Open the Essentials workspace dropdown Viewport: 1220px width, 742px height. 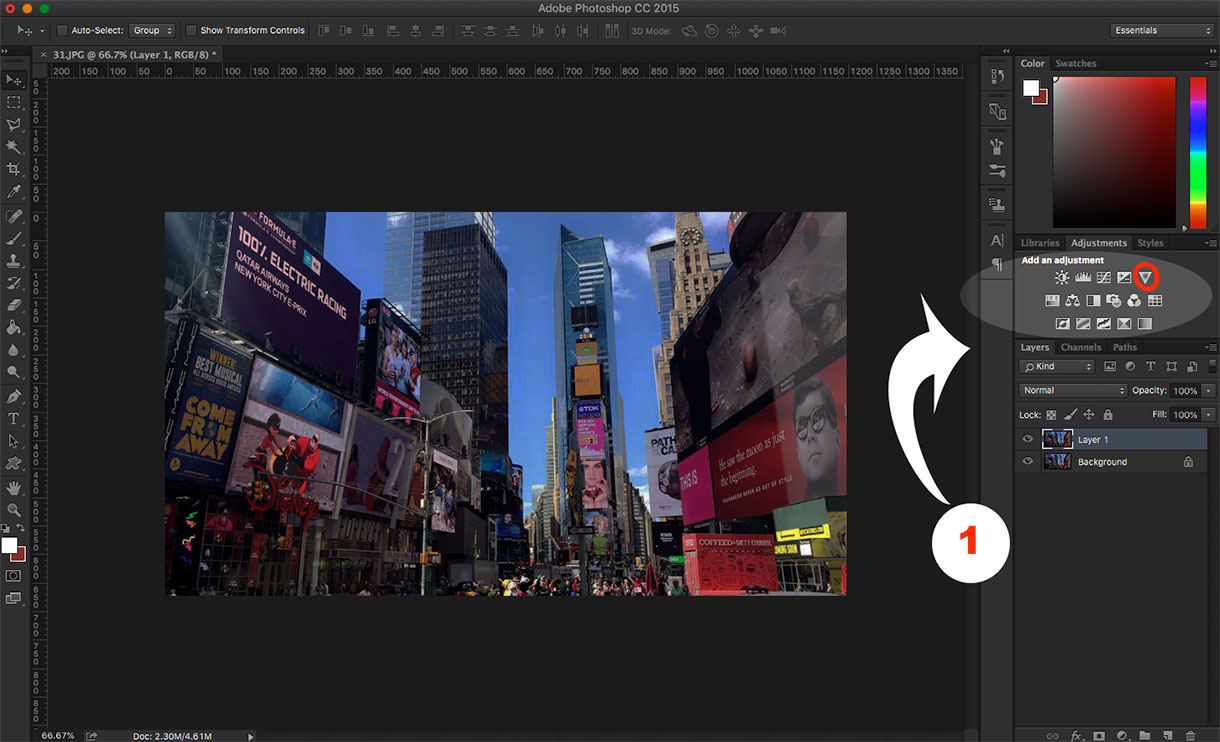click(x=1162, y=31)
